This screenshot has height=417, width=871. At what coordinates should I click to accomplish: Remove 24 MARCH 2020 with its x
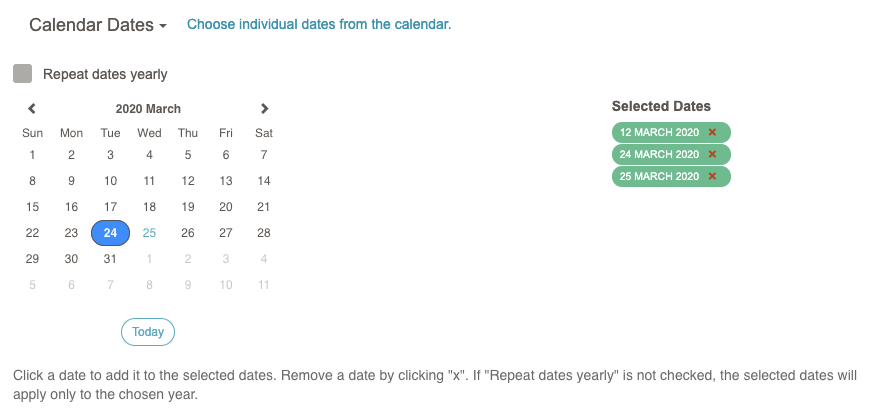point(712,154)
